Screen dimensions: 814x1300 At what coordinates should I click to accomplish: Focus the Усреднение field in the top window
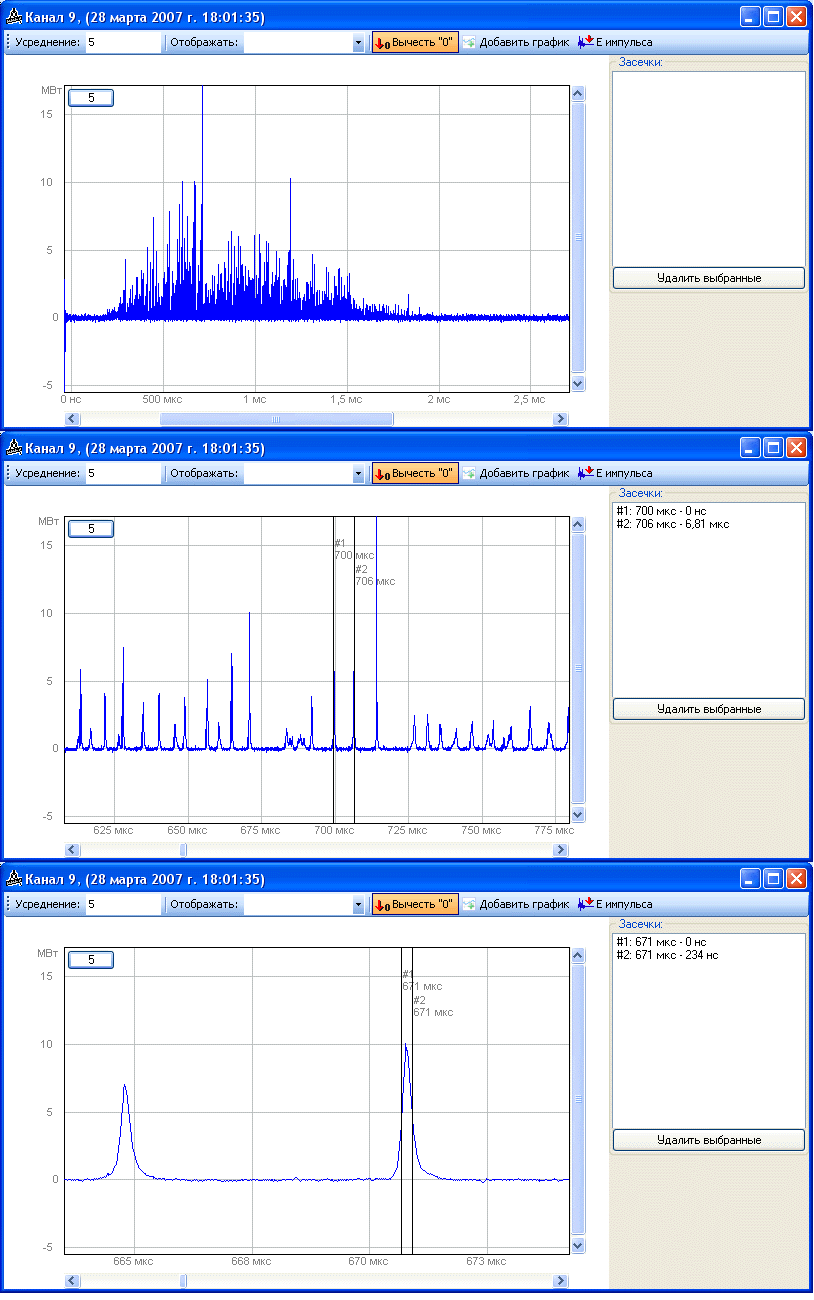[x=123, y=43]
